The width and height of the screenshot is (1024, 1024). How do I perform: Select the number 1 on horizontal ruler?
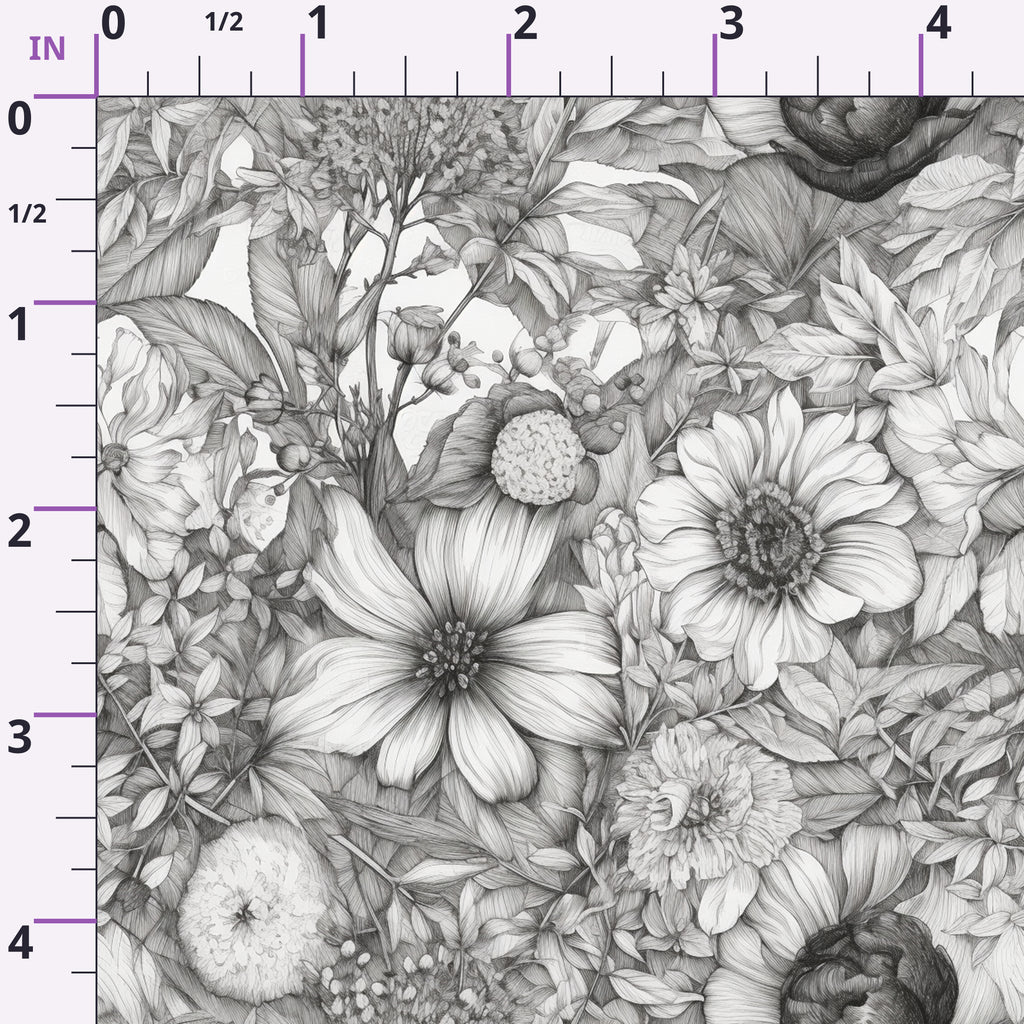(x=318, y=24)
